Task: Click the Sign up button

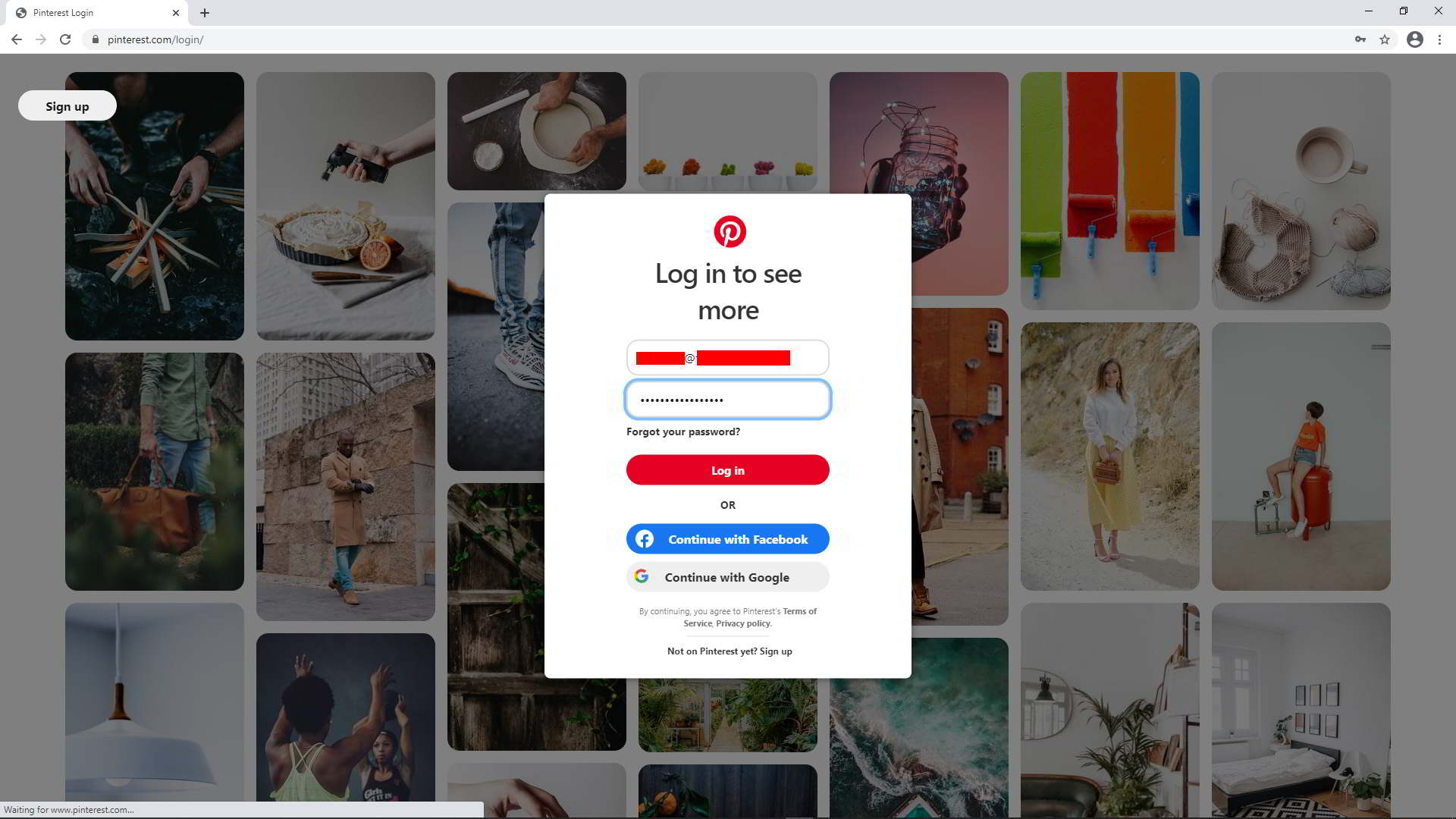Action: coord(67,105)
